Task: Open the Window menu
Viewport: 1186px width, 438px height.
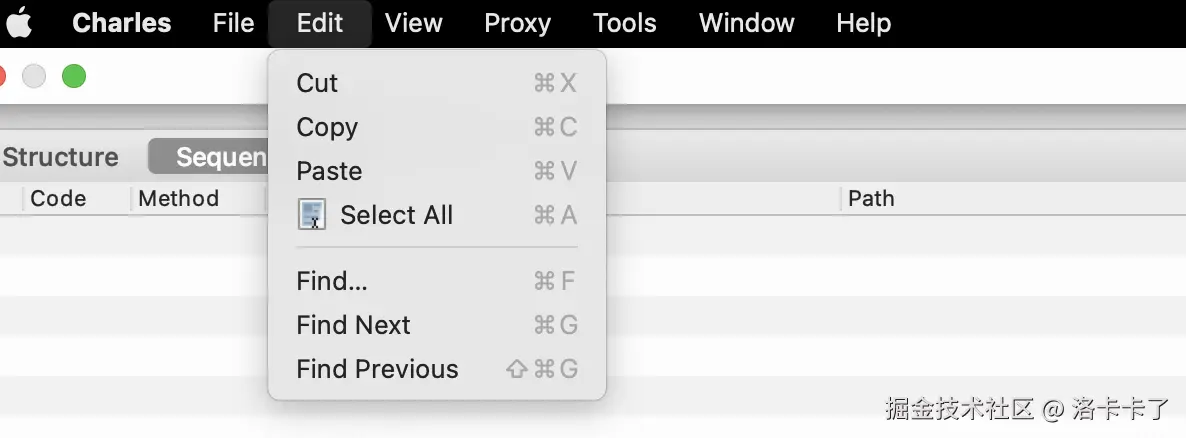Action: coord(747,23)
